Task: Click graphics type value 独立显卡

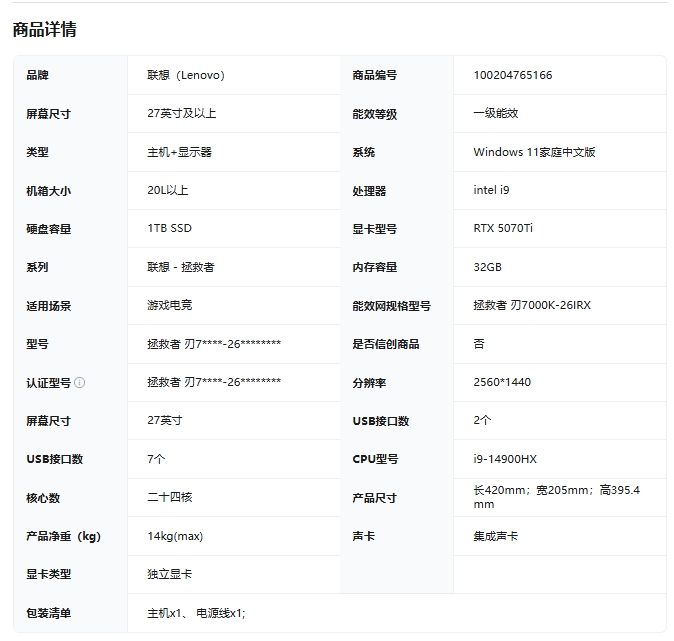Action: point(169,574)
